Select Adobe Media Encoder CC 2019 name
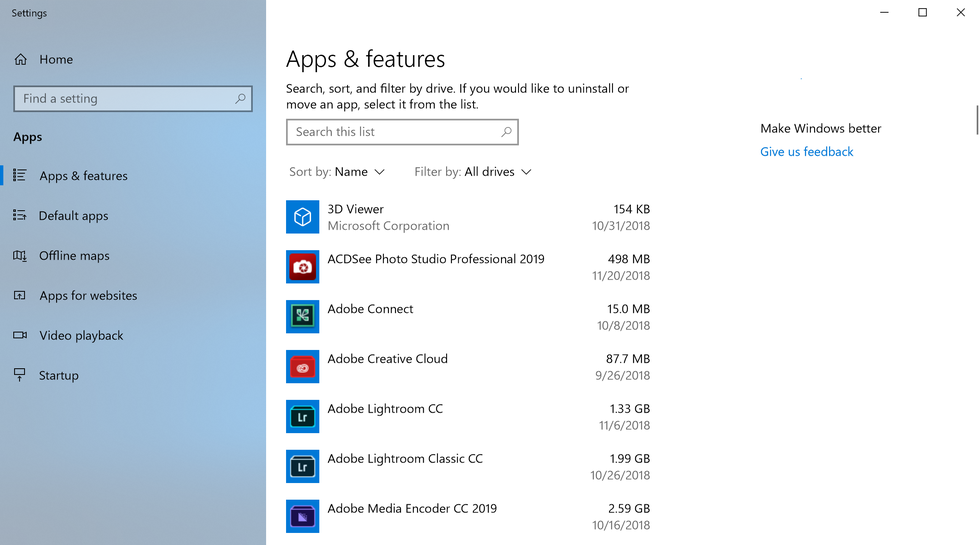Viewport: 980px width, 545px height. [x=412, y=509]
